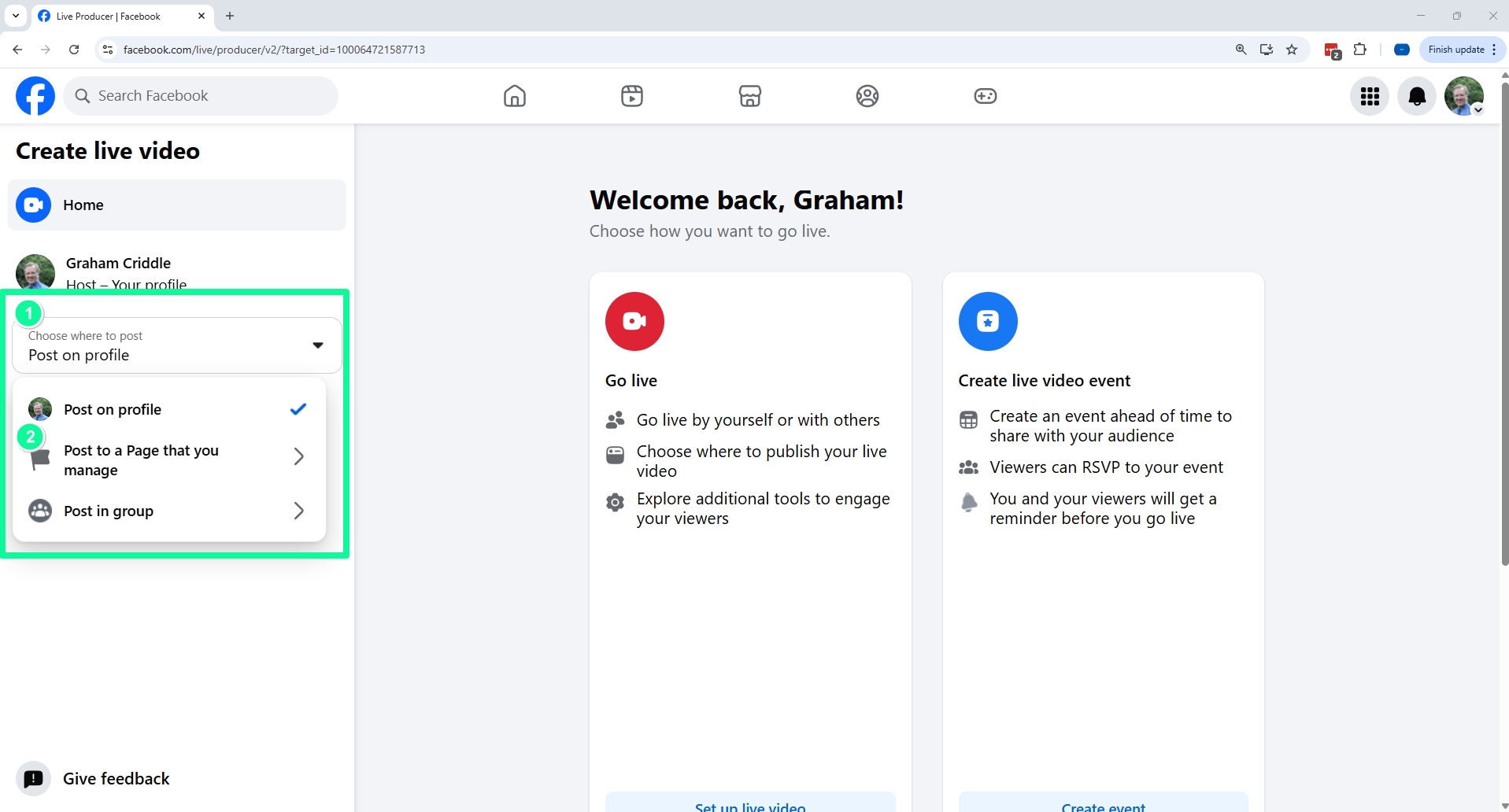Click the reminder bell icon in event card
Screen dimensions: 1509x812
point(969,502)
